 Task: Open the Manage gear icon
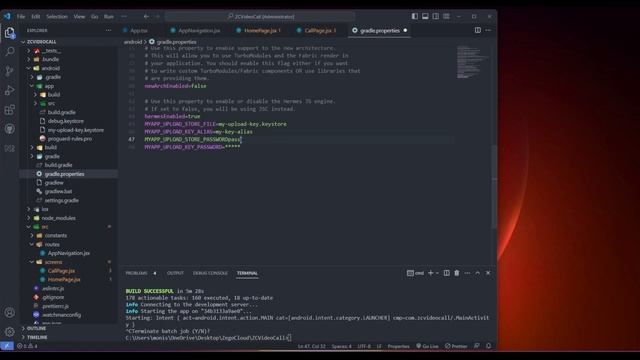click(x=10, y=331)
